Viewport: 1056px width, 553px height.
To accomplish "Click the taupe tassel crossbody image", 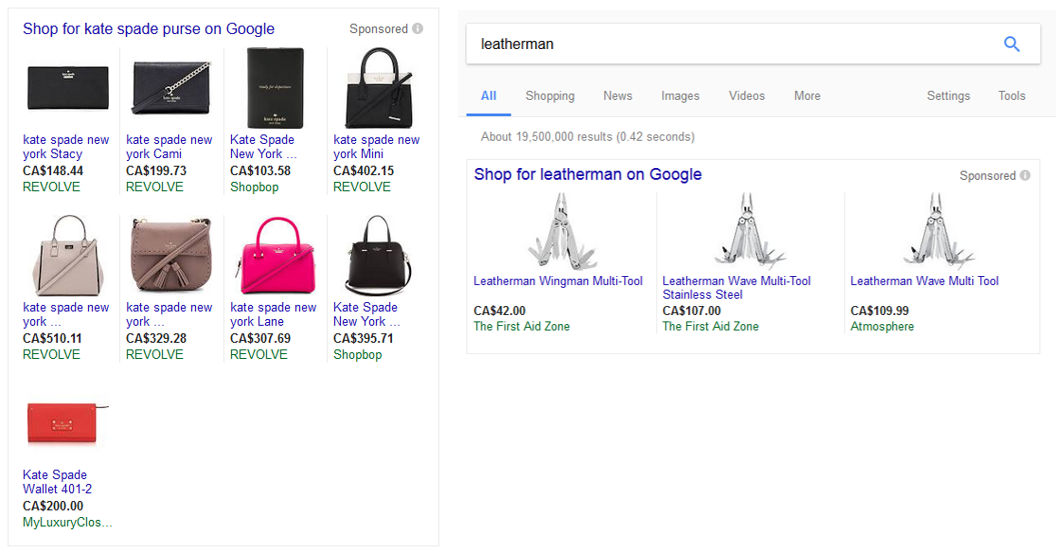I will (171, 255).
